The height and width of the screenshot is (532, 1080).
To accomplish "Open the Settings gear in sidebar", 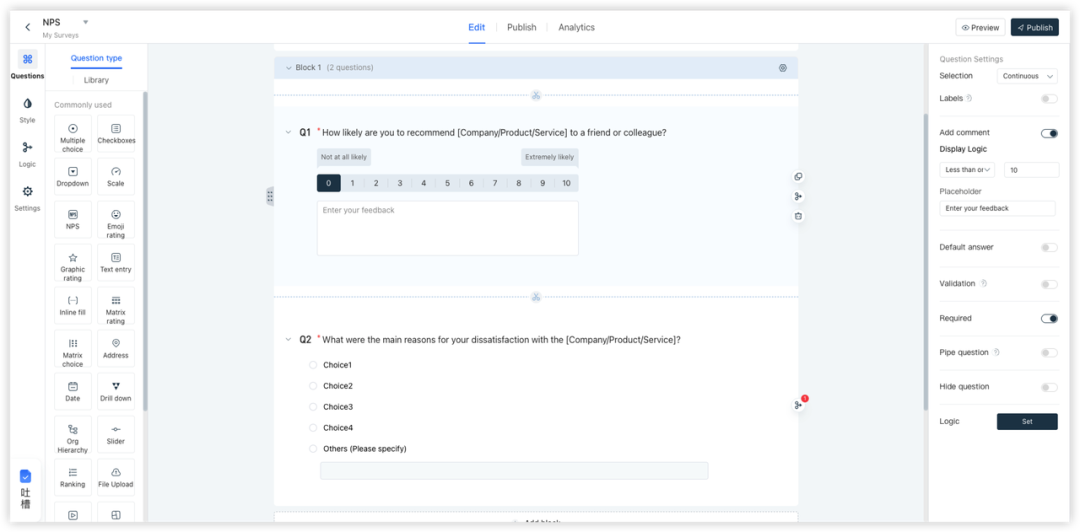I will click(x=27, y=196).
